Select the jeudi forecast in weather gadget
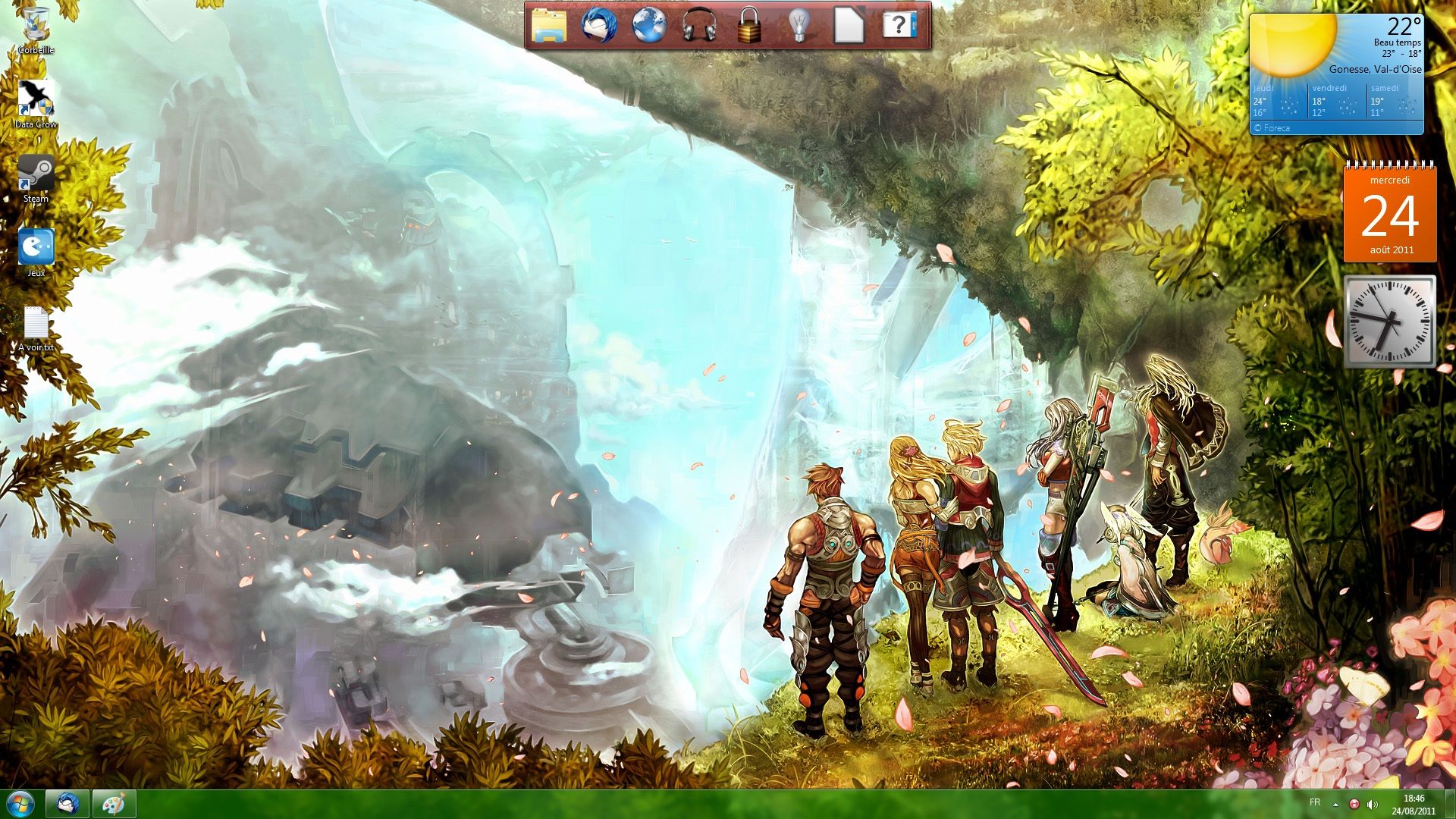The height and width of the screenshot is (819, 1456). coord(1279,100)
